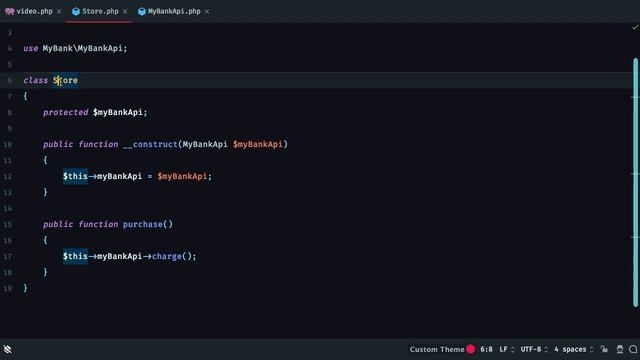Click the MyBankApi.php class file icon

coord(142,11)
